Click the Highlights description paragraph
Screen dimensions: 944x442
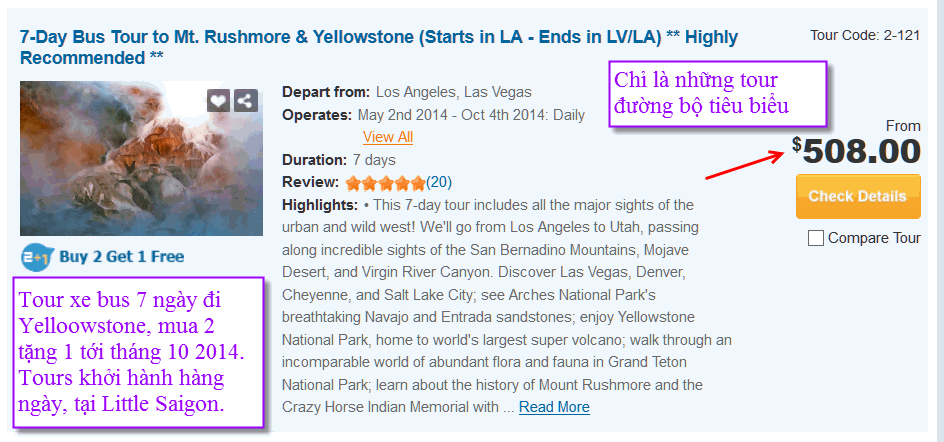click(507, 307)
